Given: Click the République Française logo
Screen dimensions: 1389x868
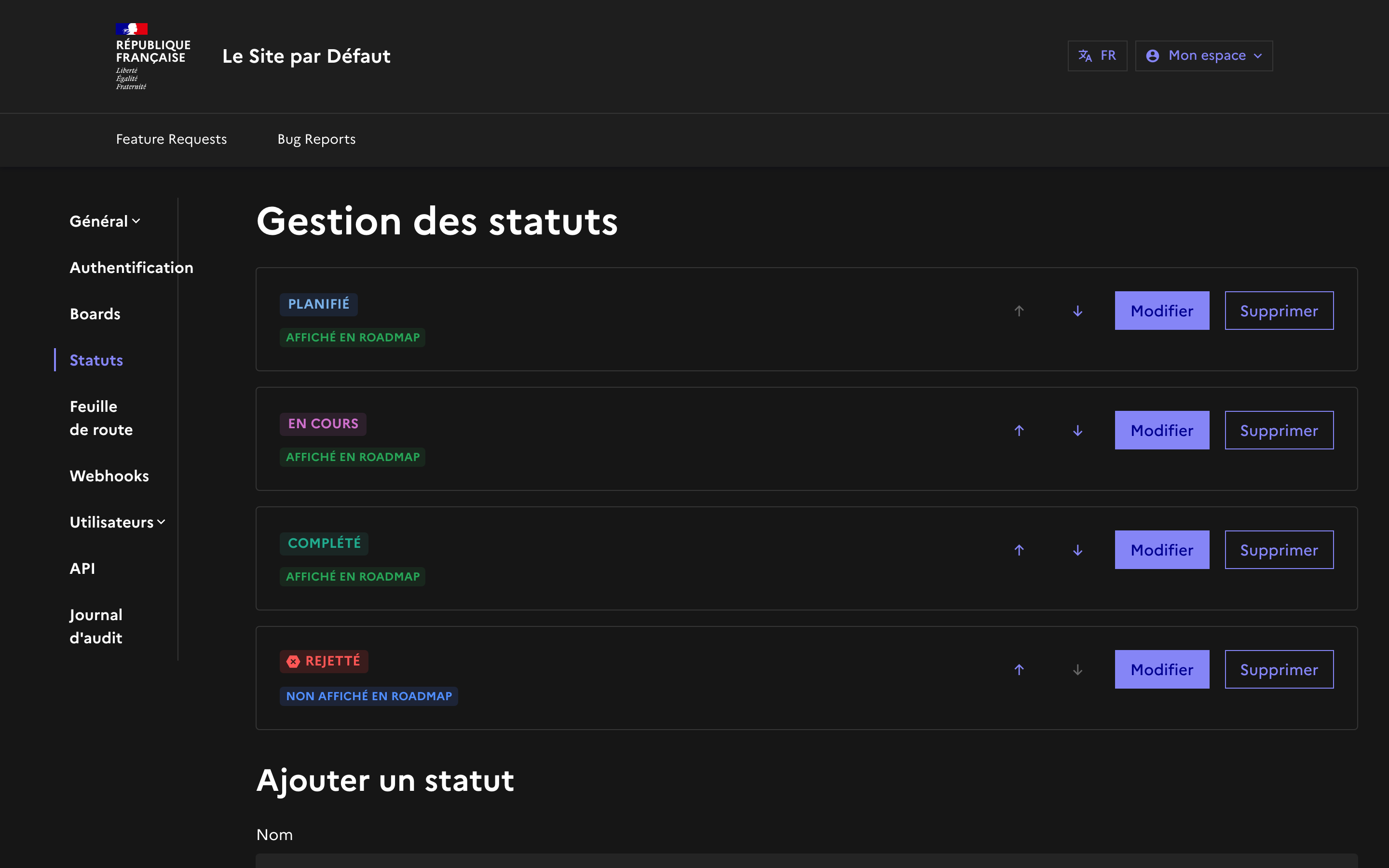Looking at the screenshot, I should [x=152, y=56].
